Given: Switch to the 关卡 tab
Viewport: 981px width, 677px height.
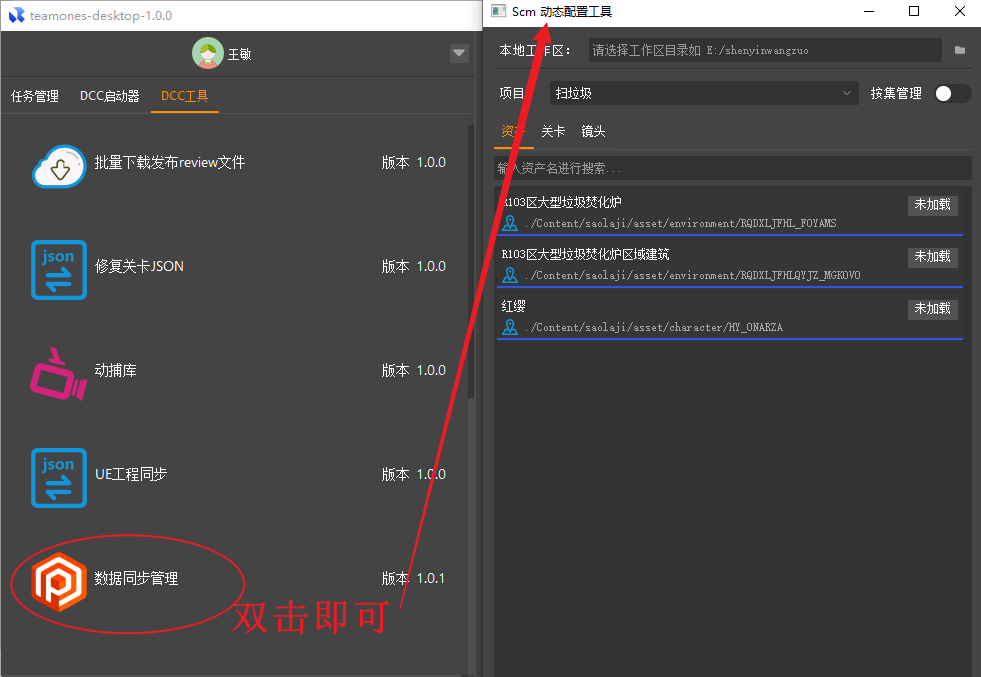Looking at the screenshot, I should (553, 131).
